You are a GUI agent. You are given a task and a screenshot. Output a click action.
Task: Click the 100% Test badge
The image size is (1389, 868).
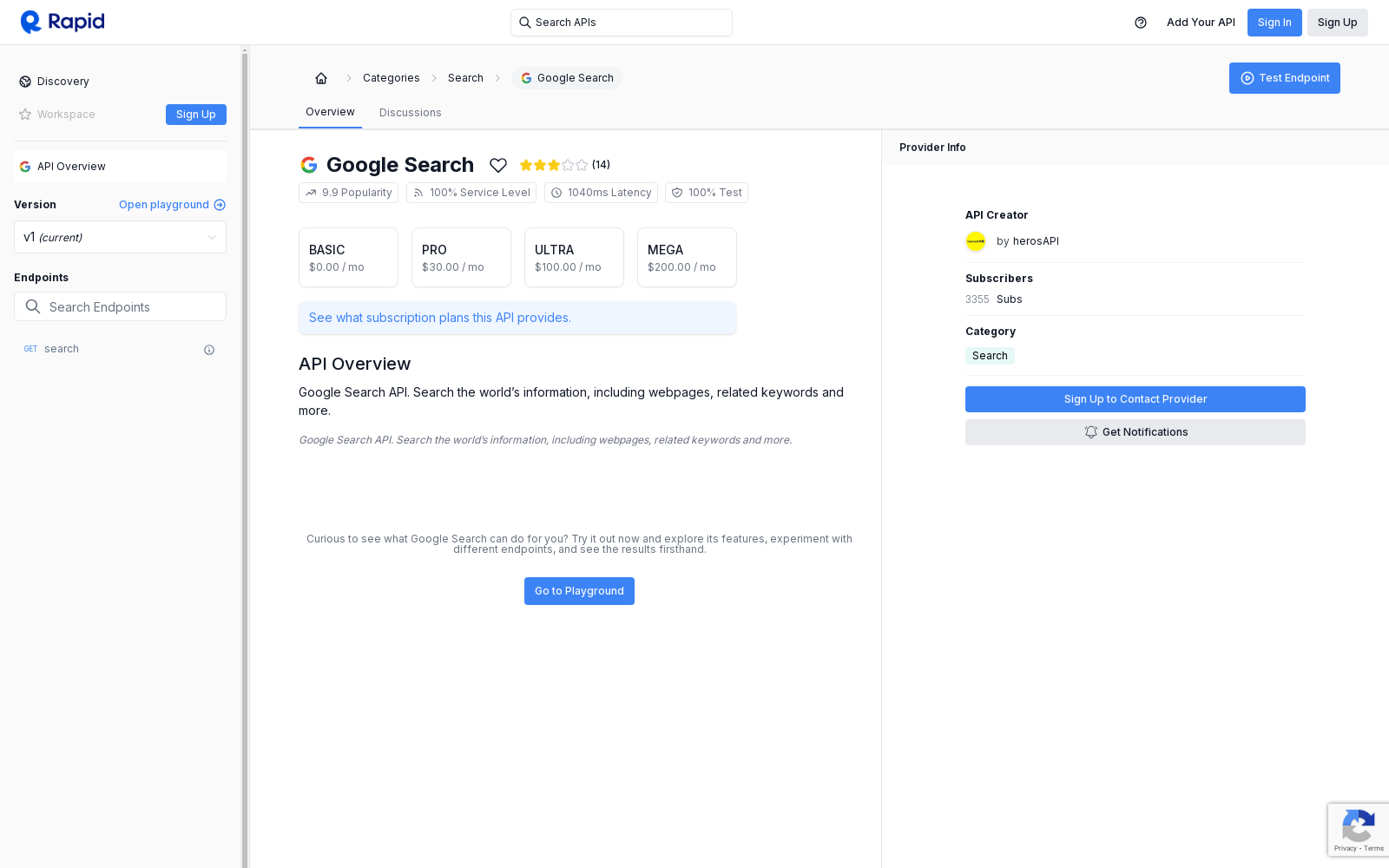(x=707, y=193)
